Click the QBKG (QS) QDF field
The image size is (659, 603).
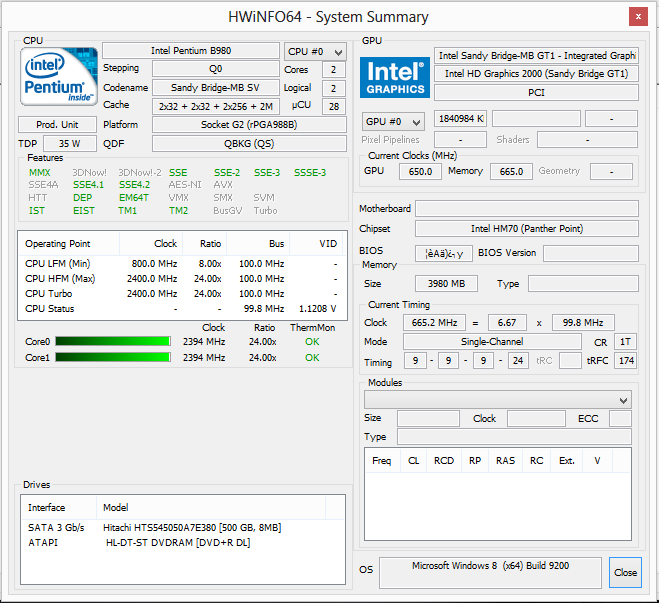tap(249, 144)
